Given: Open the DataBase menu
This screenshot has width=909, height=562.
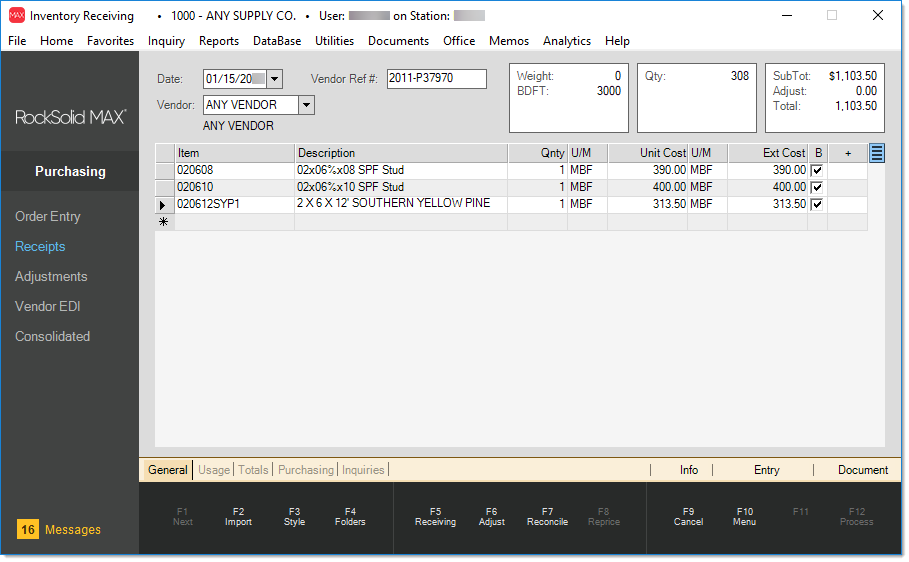Looking at the screenshot, I should tap(277, 41).
